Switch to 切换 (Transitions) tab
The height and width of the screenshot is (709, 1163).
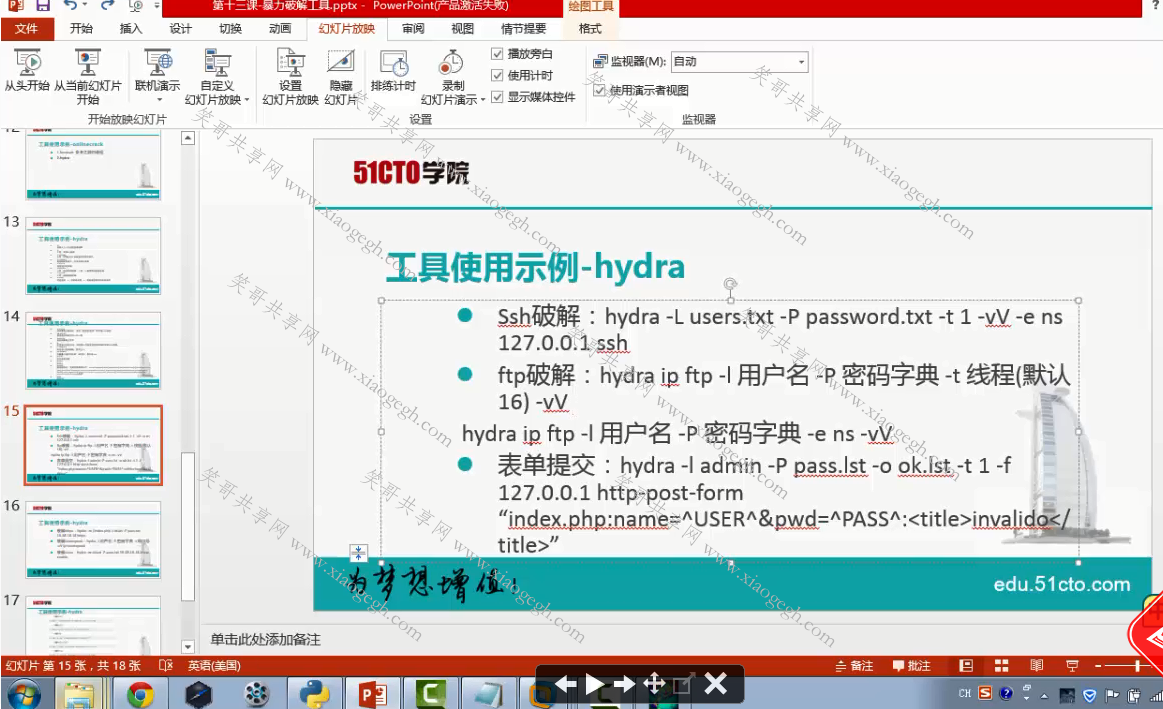tap(230, 28)
